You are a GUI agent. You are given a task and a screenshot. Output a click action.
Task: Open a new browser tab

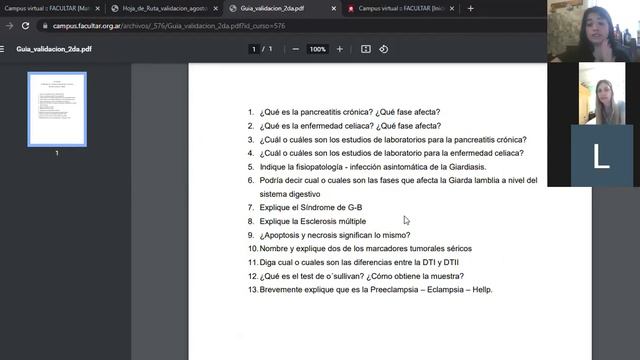pos(471,8)
